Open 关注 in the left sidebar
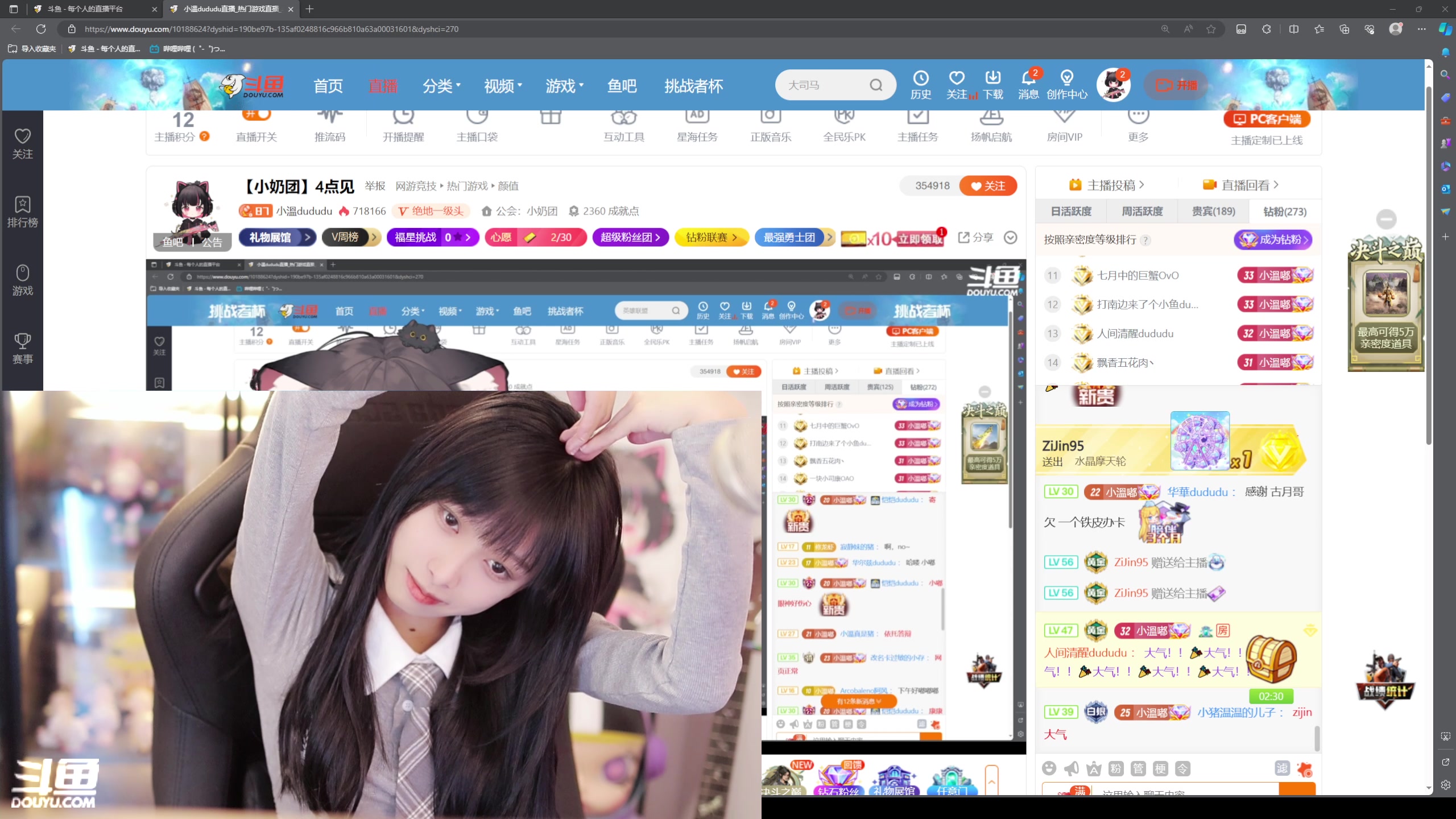1456x819 pixels. tap(22, 144)
